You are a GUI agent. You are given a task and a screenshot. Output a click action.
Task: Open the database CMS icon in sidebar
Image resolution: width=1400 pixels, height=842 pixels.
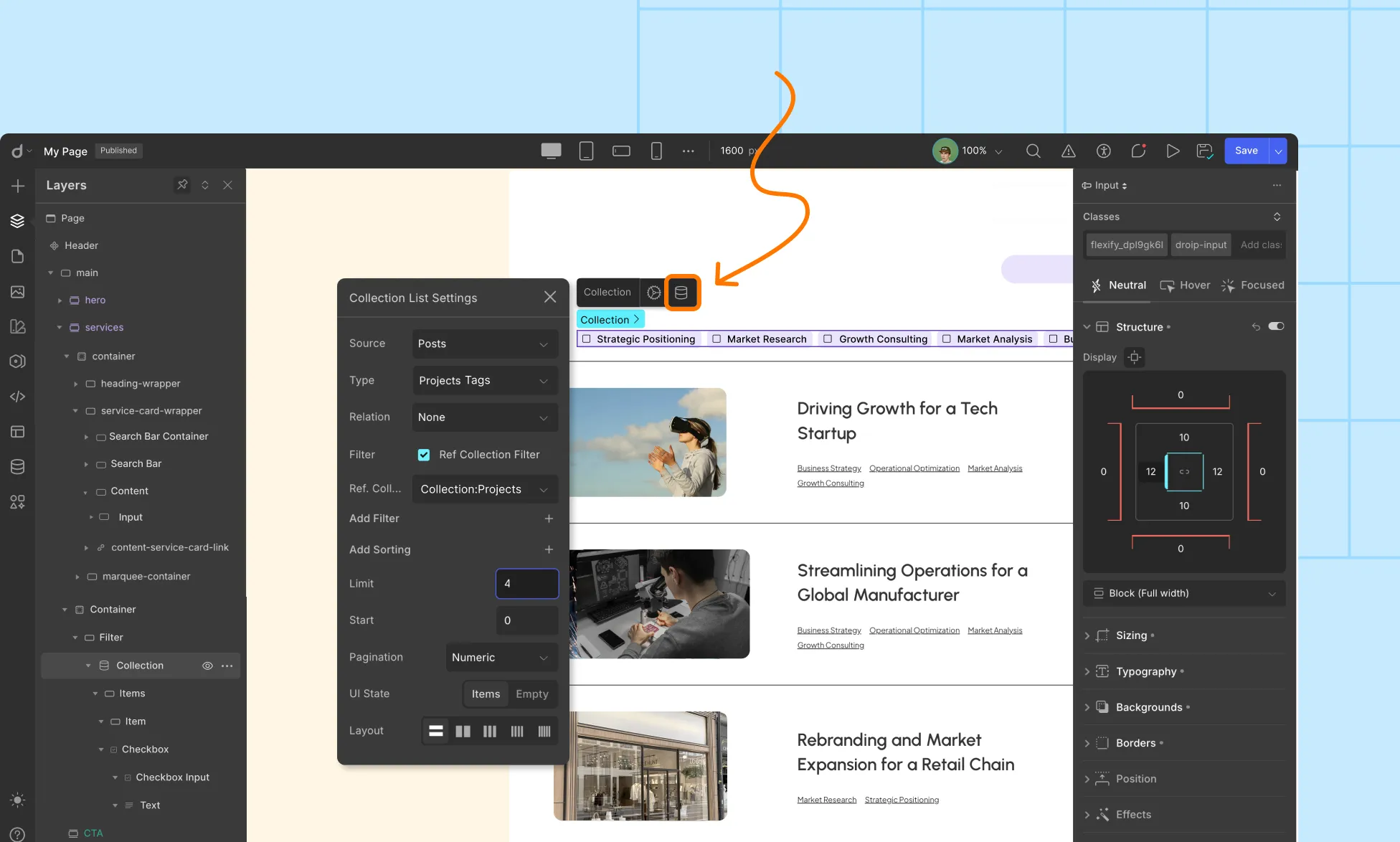(18, 466)
